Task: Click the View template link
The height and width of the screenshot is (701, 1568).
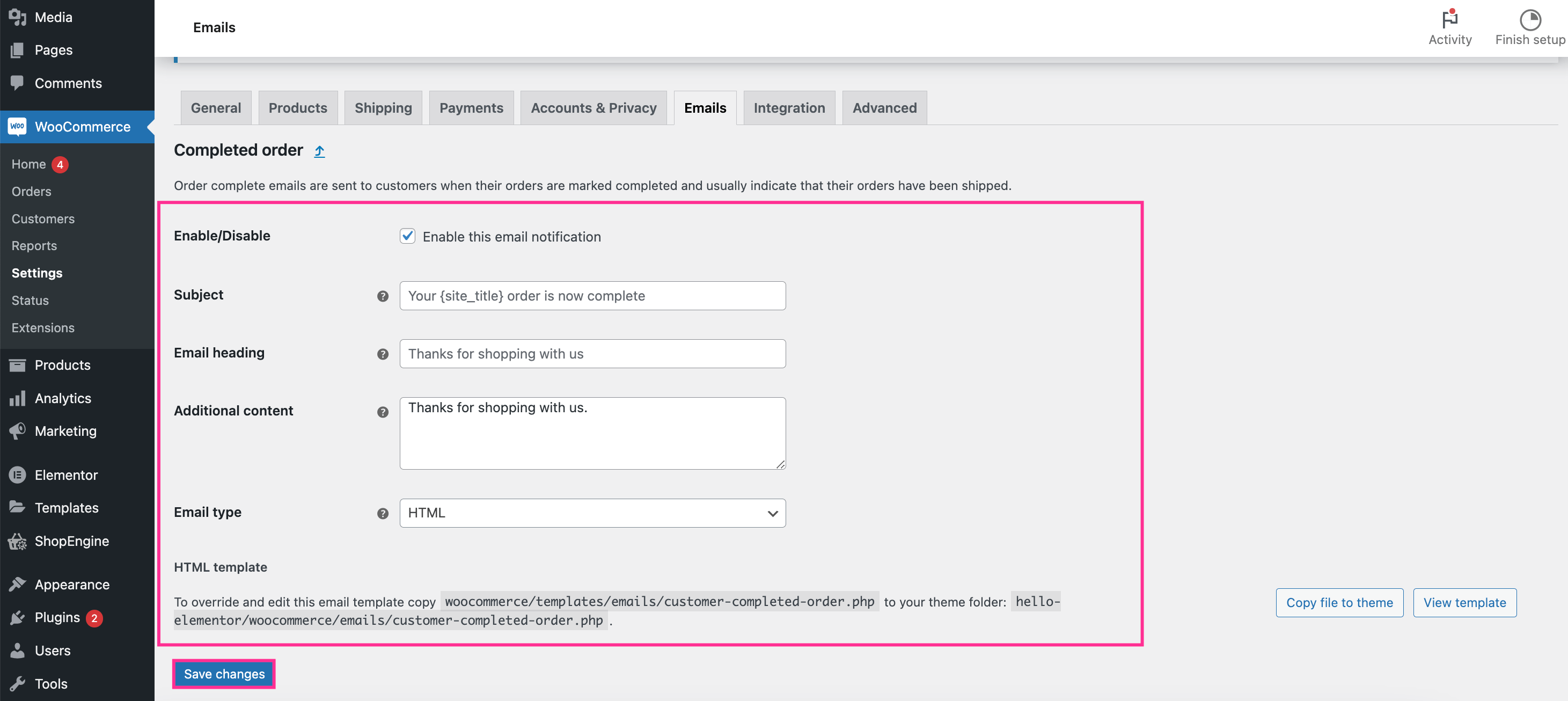Action: tap(1463, 602)
